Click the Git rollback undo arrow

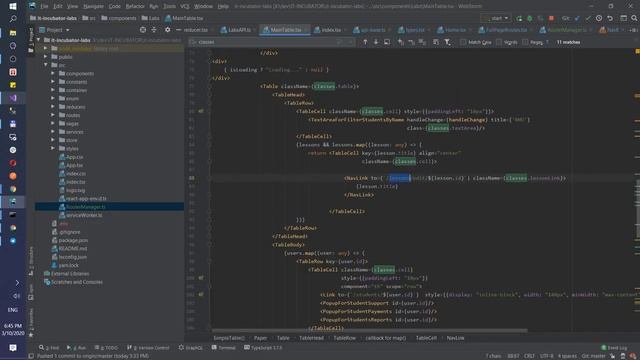[610, 18]
